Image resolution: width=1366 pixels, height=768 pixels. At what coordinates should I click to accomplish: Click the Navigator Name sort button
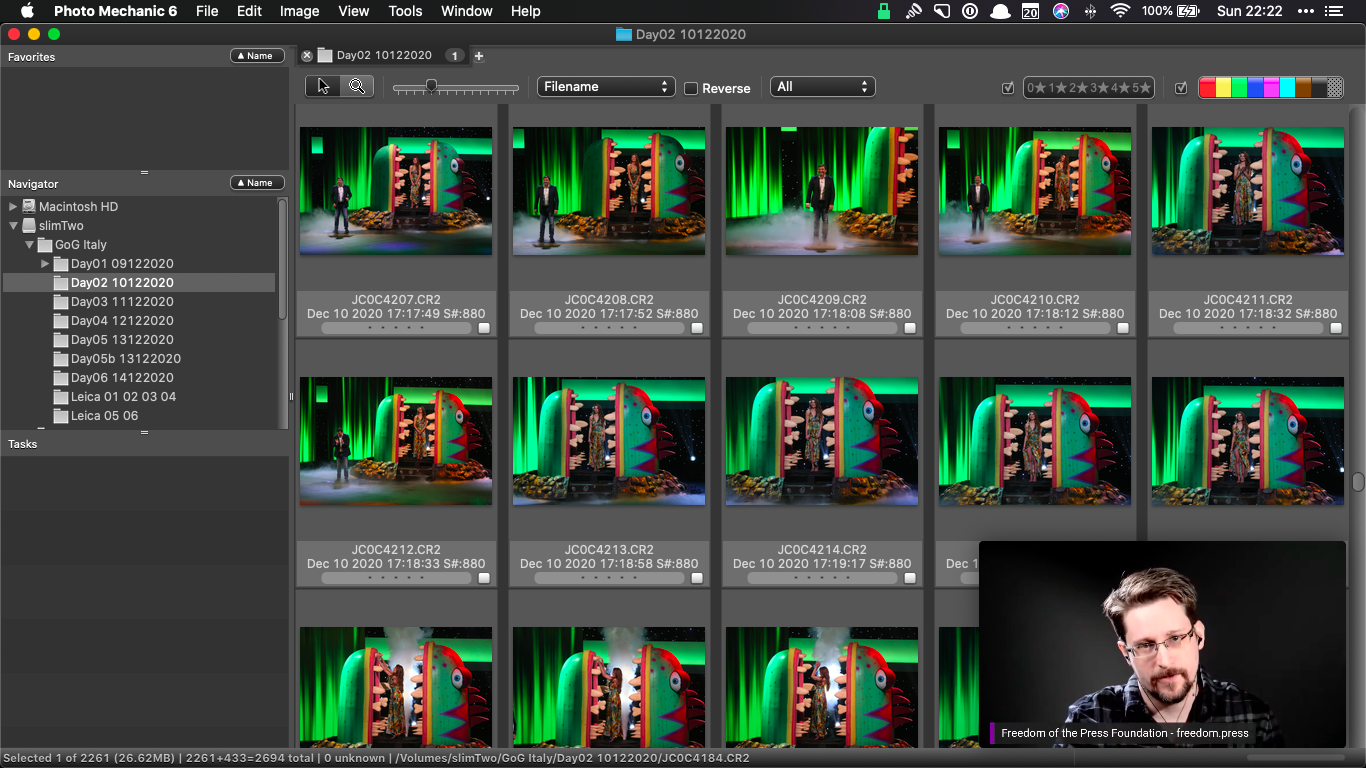click(x=257, y=183)
